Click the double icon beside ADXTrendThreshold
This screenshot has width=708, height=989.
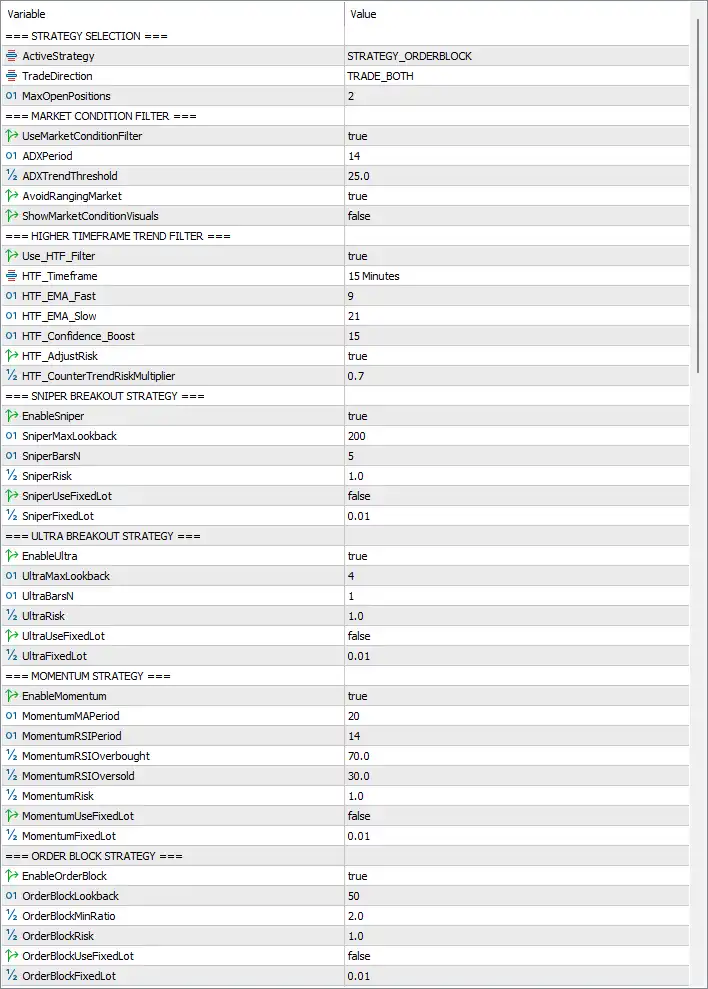(11, 176)
